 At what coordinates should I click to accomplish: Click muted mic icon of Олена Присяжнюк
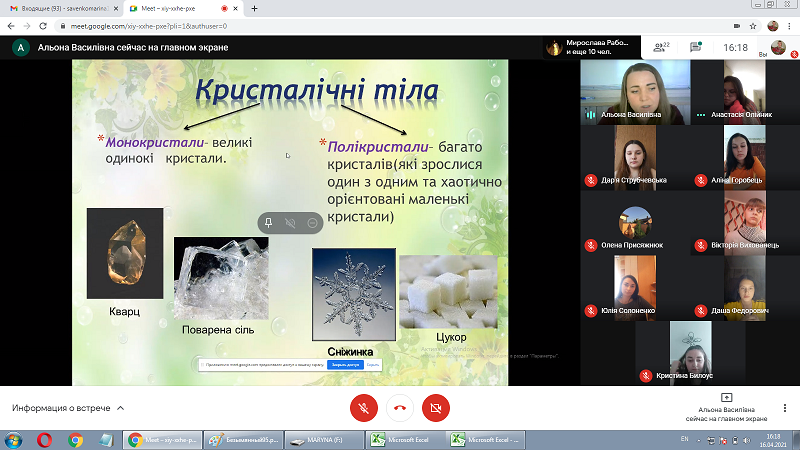click(591, 245)
